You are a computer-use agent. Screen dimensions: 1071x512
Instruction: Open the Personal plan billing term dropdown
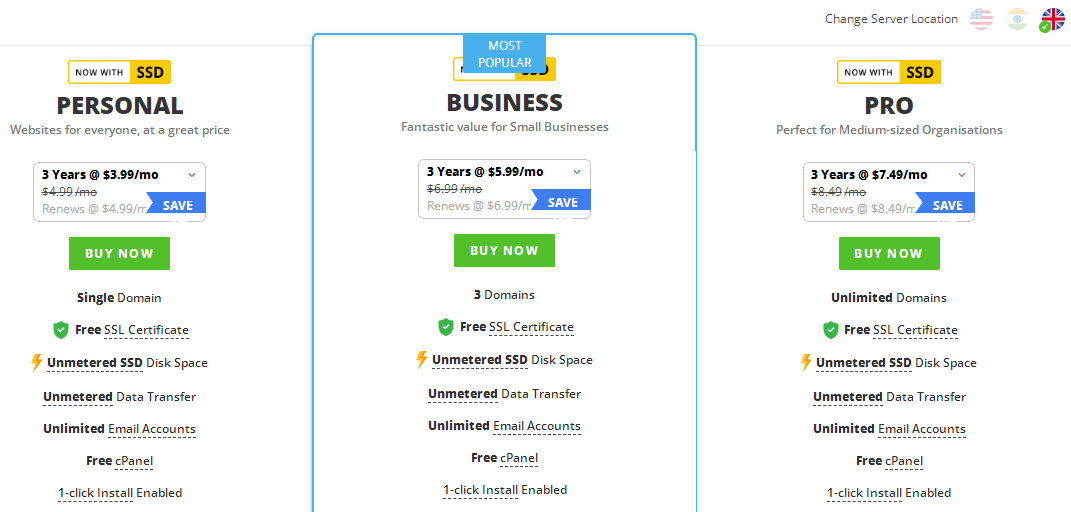(x=120, y=192)
